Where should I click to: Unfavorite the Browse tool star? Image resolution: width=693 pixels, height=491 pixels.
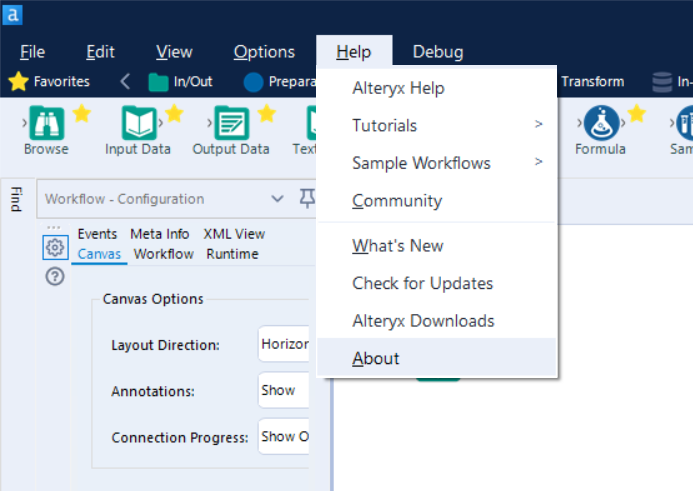point(82,113)
